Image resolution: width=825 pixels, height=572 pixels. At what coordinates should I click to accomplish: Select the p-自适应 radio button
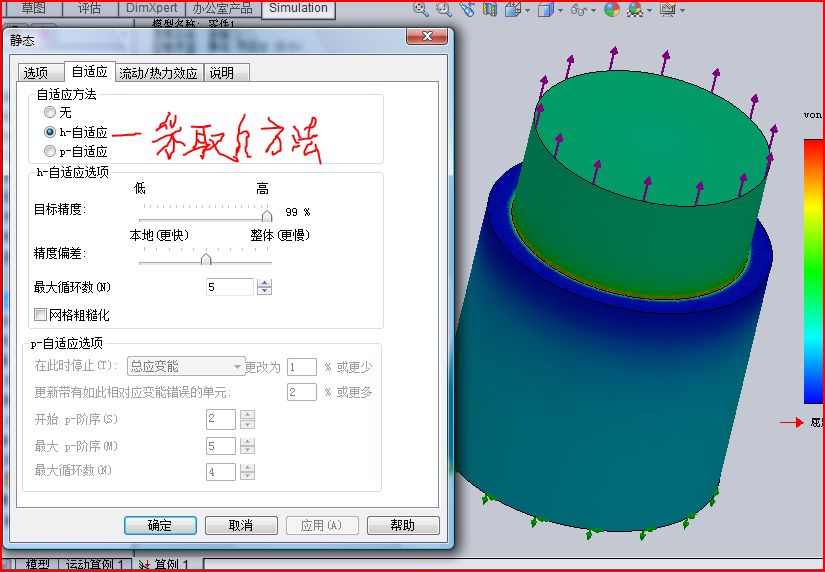pyautogui.click(x=50, y=151)
